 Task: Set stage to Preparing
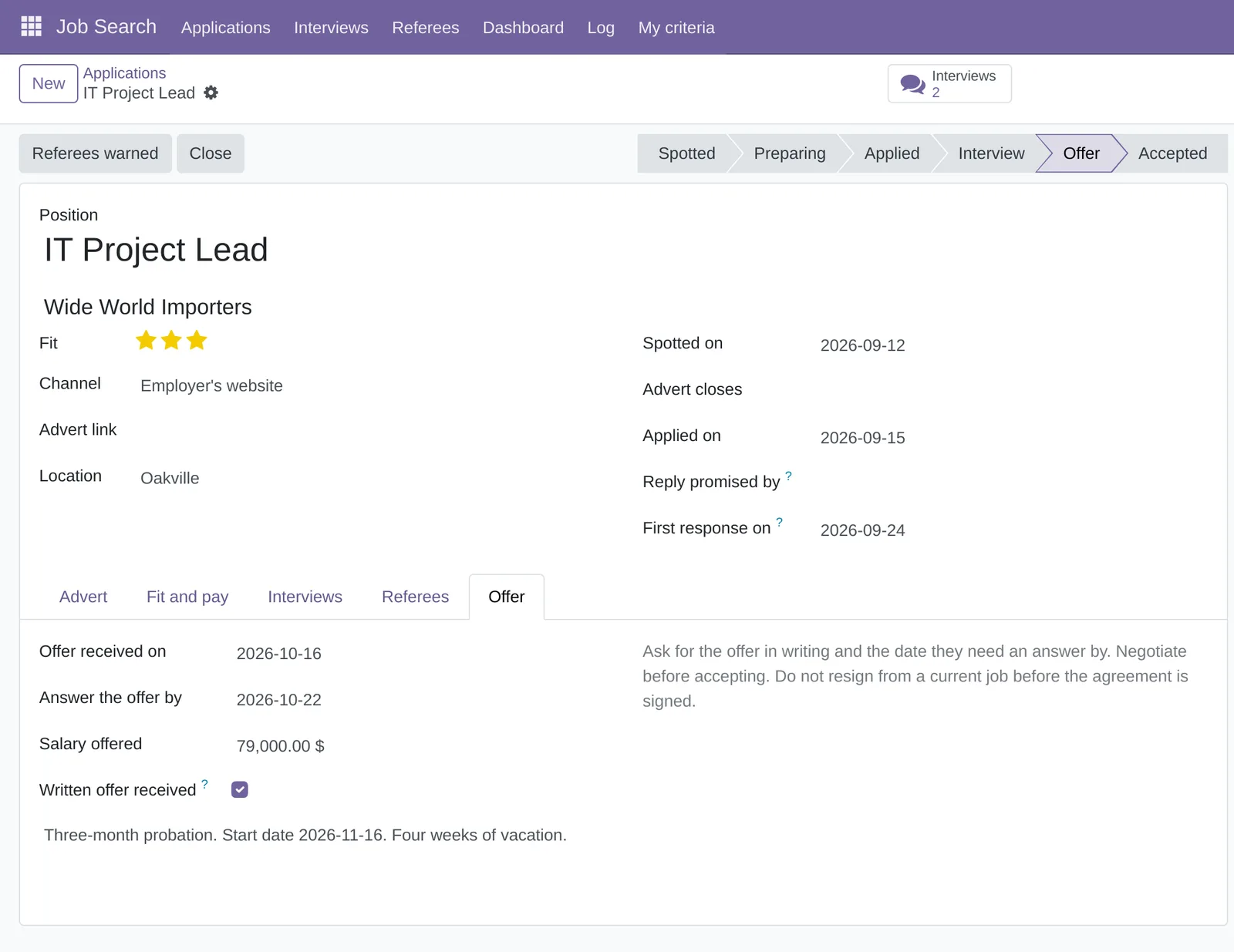click(x=790, y=153)
